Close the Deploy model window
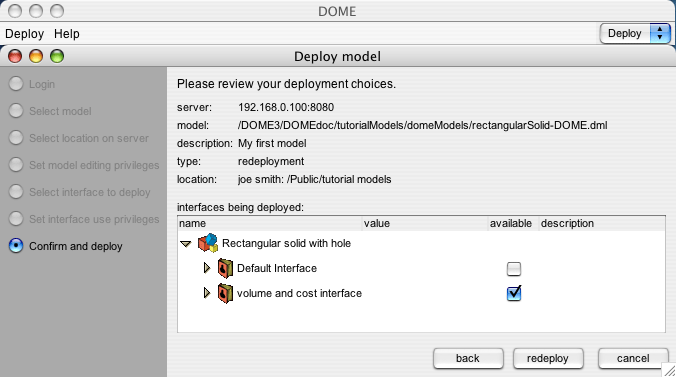This screenshot has width=676, height=377. (15, 56)
